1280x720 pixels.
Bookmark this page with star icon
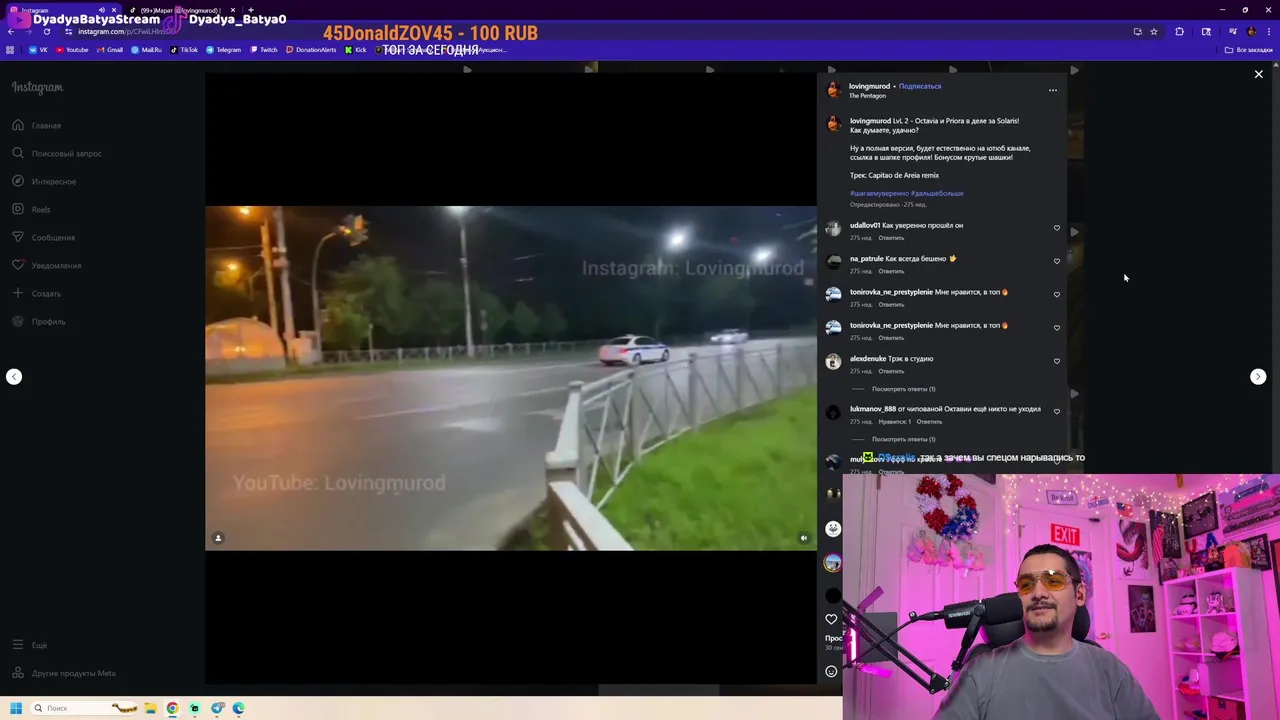click(1153, 31)
